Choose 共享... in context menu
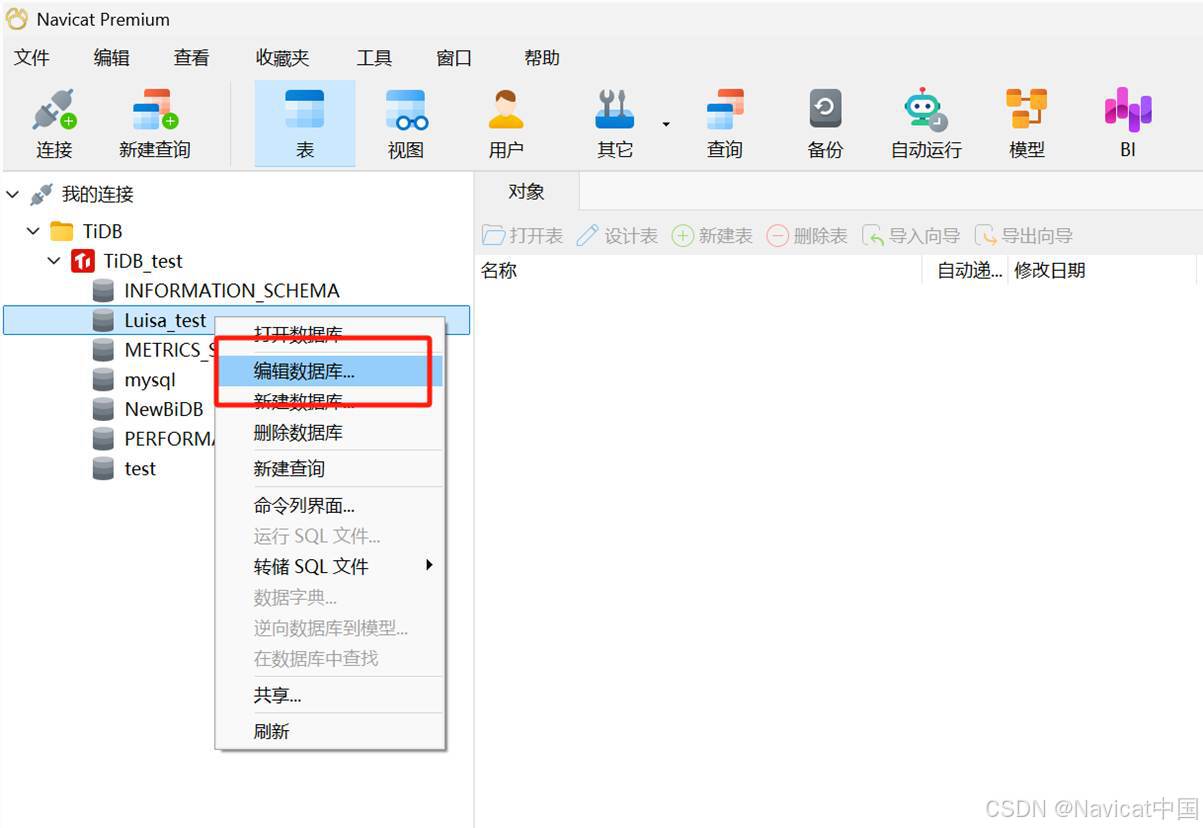This screenshot has width=1203, height=828. pos(330,695)
